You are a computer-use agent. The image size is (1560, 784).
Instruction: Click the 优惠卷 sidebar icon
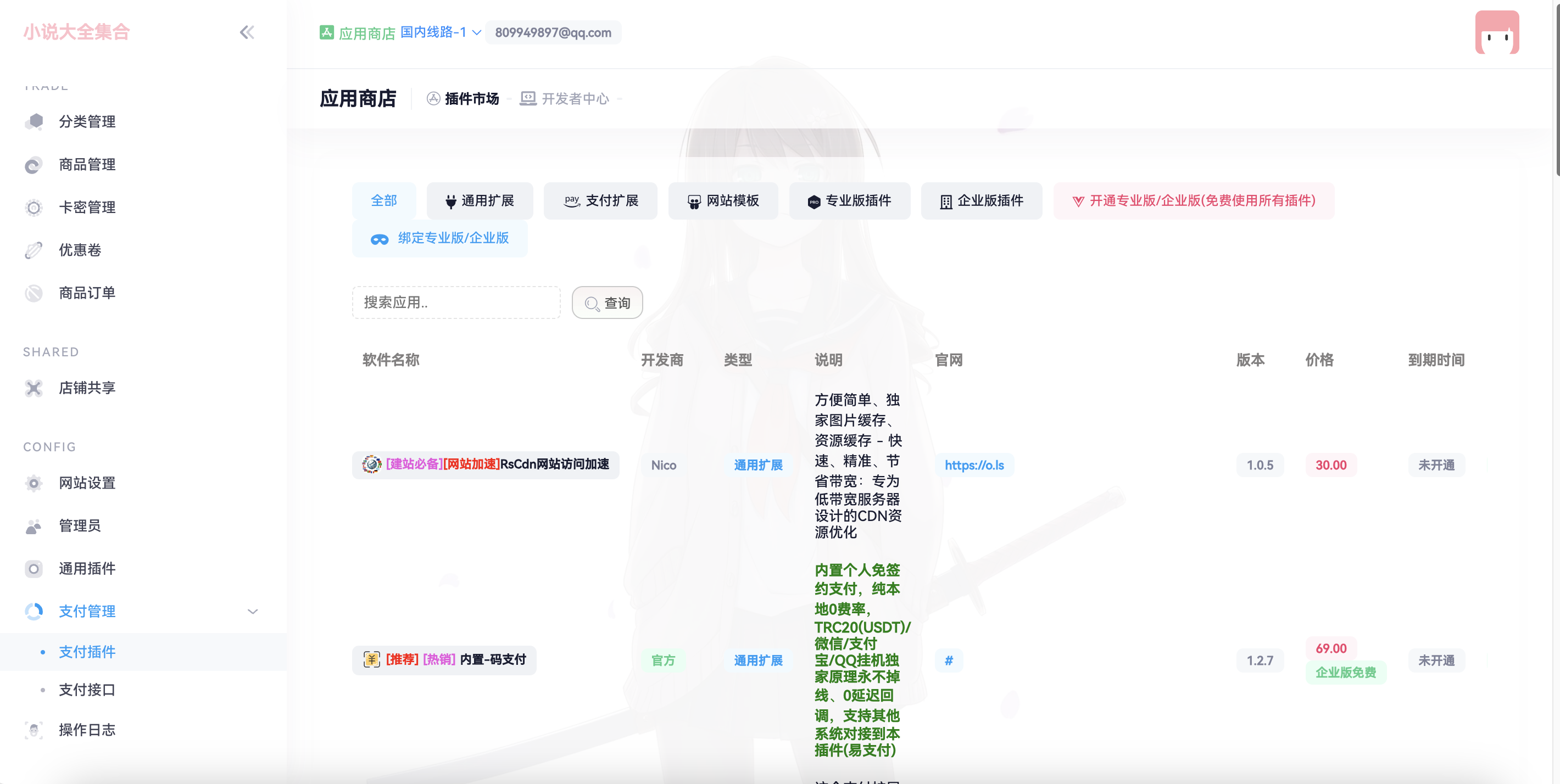tap(34, 250)
